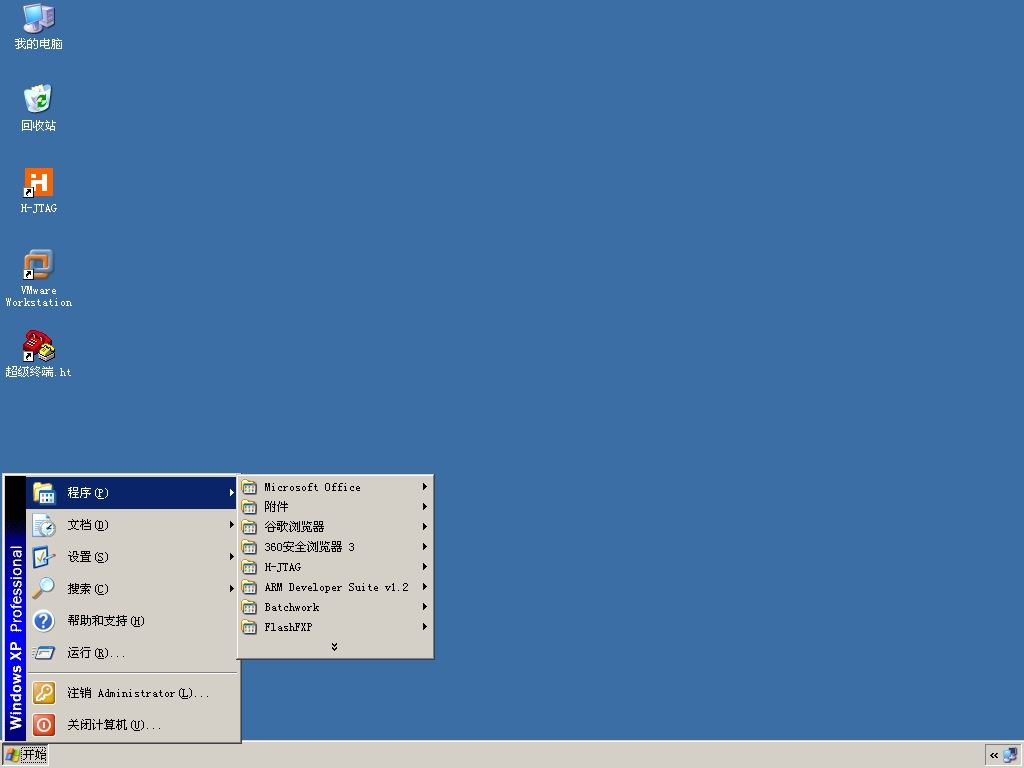
Task: Click the FlashFXP folder icon
Action: coord(249,628)
